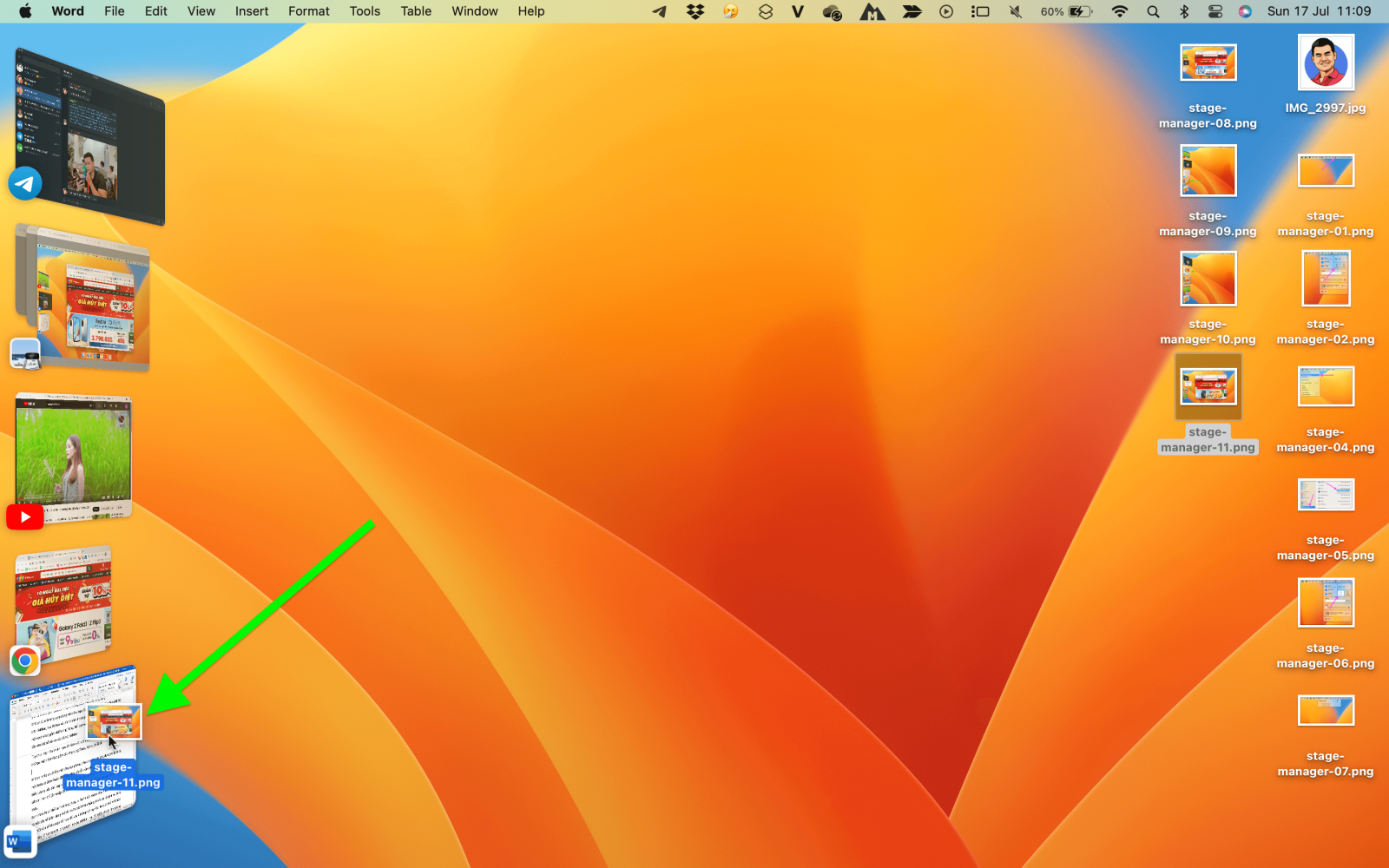Open Control Center from the menu bar
Image resolution: width=1389 pixels, height=868 pixels.
click(1215, 11)
